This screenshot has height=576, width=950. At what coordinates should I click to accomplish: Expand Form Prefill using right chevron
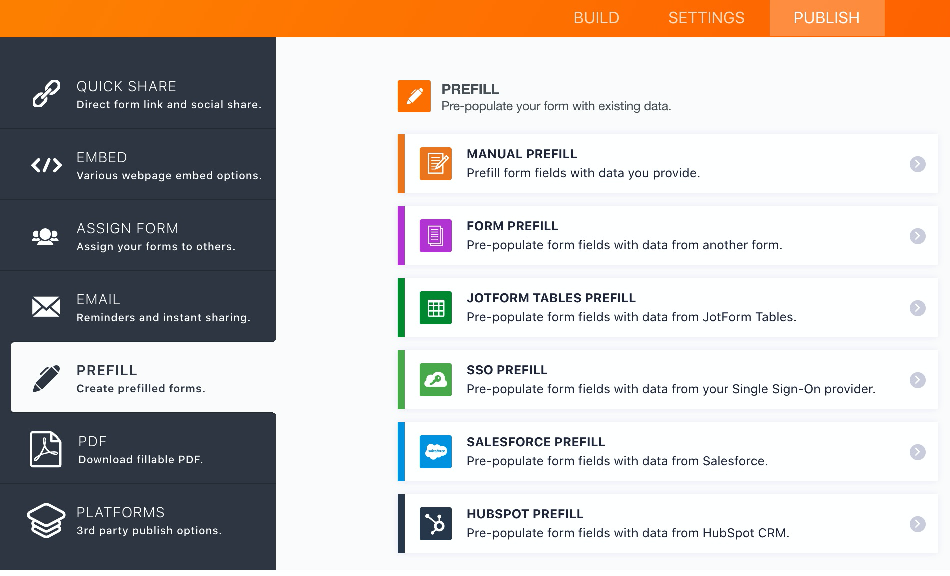tap(917, 236)
